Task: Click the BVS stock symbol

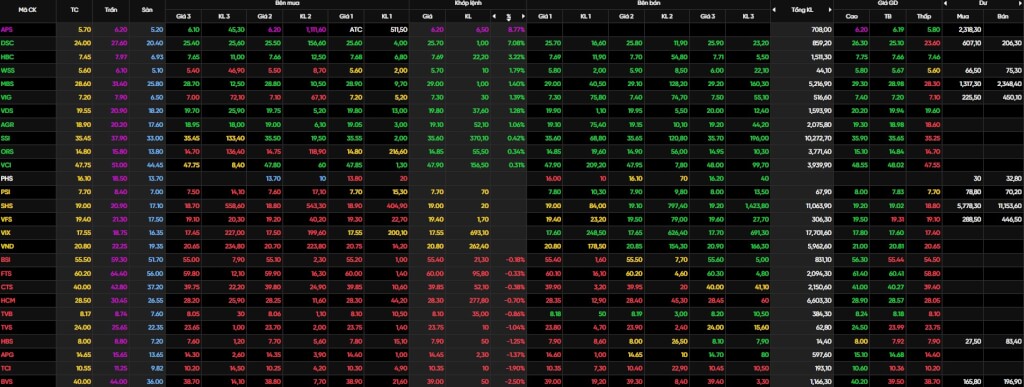Action: tap(7, 382)
